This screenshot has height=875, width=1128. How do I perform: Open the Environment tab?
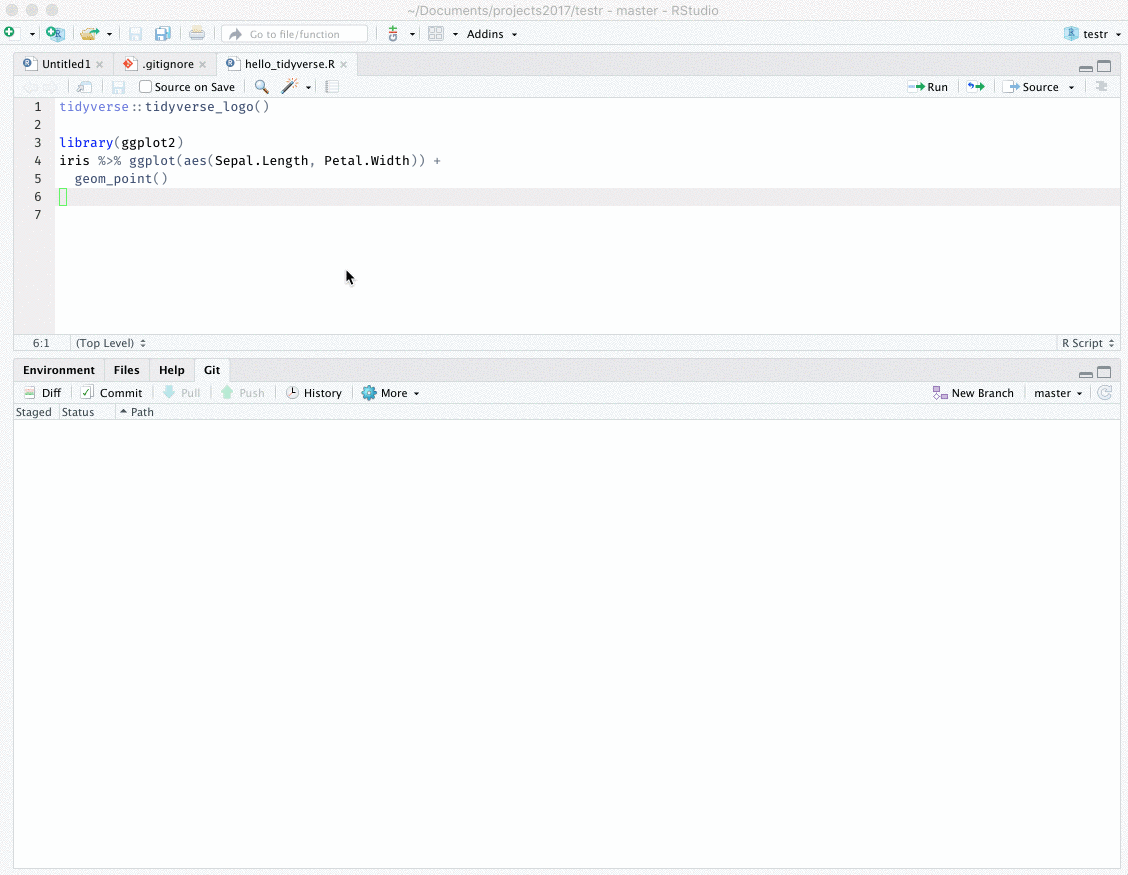click(58, 369)
